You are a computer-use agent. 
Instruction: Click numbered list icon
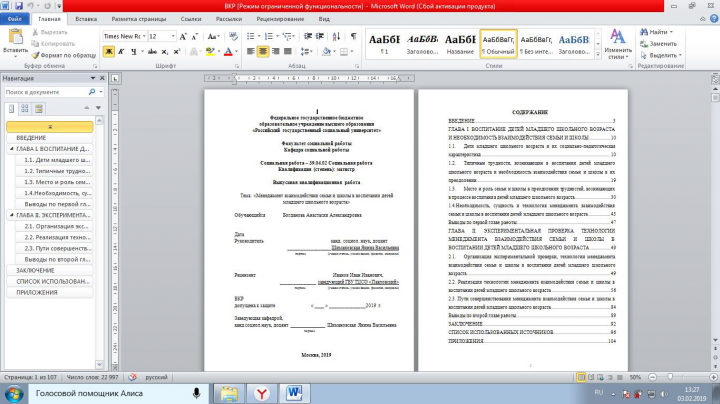269,36
